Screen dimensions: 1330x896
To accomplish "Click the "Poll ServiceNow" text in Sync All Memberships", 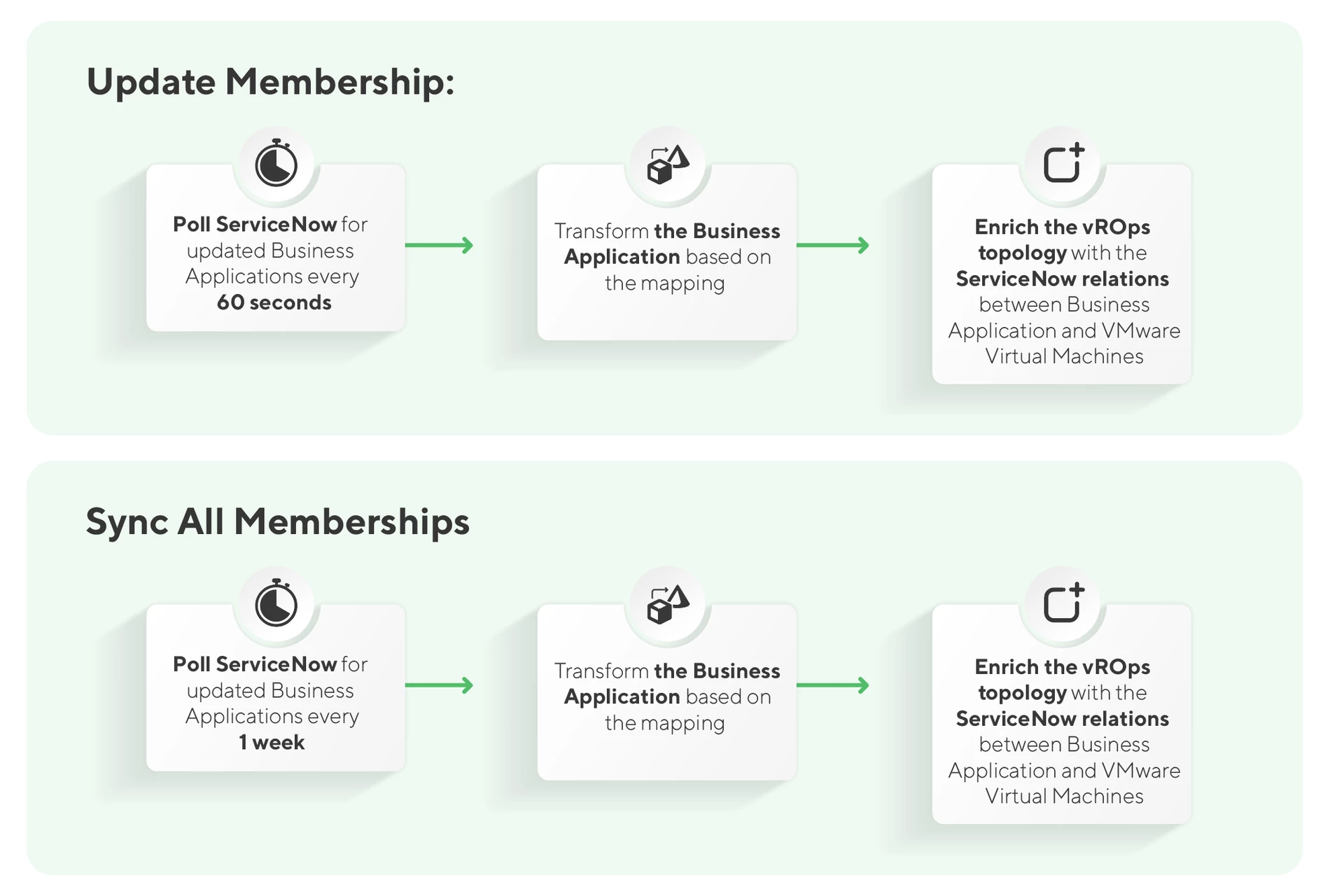I will click(x=255, y=664).
